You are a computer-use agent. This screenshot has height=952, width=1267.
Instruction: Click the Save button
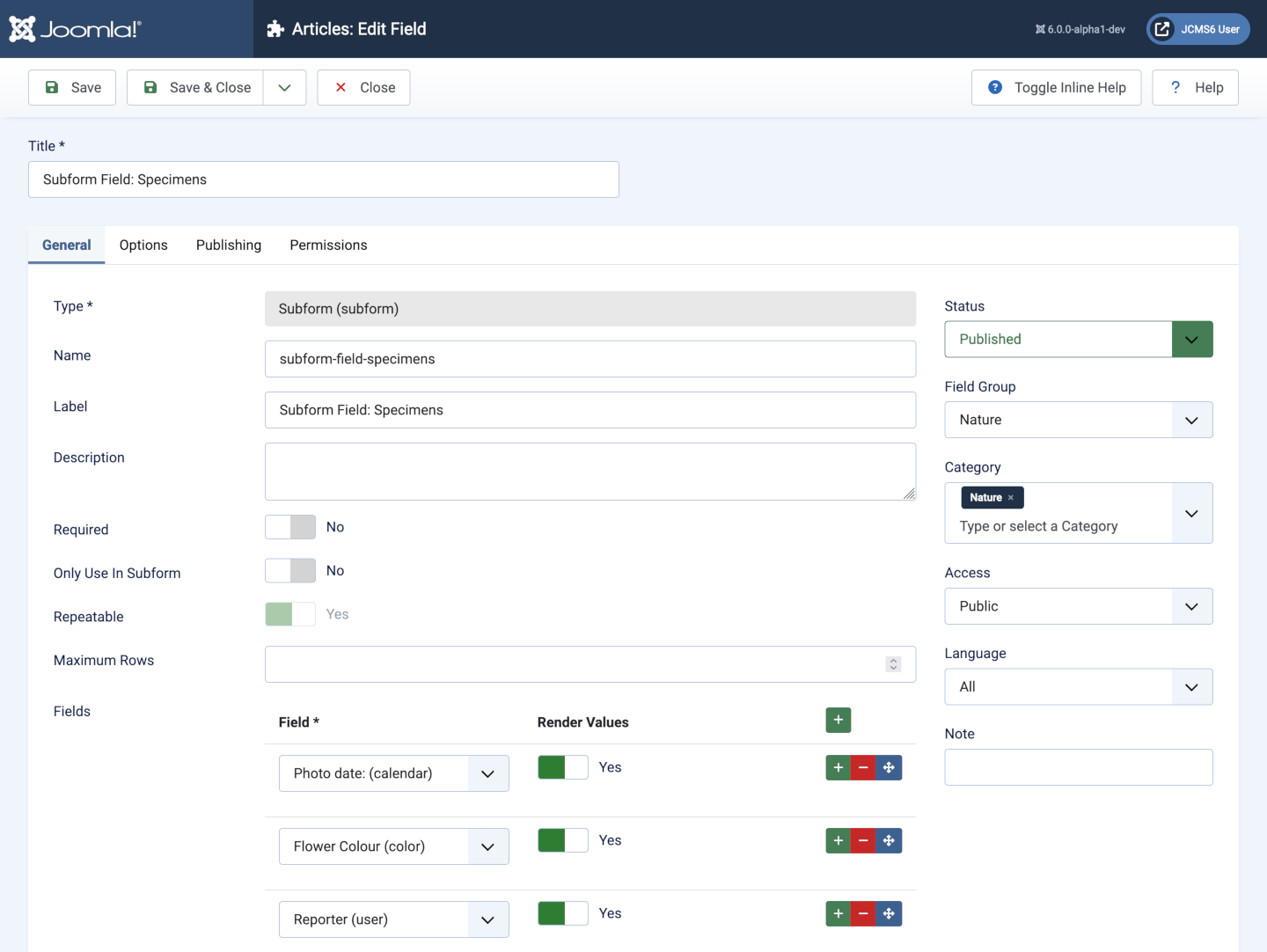(72, 88)
